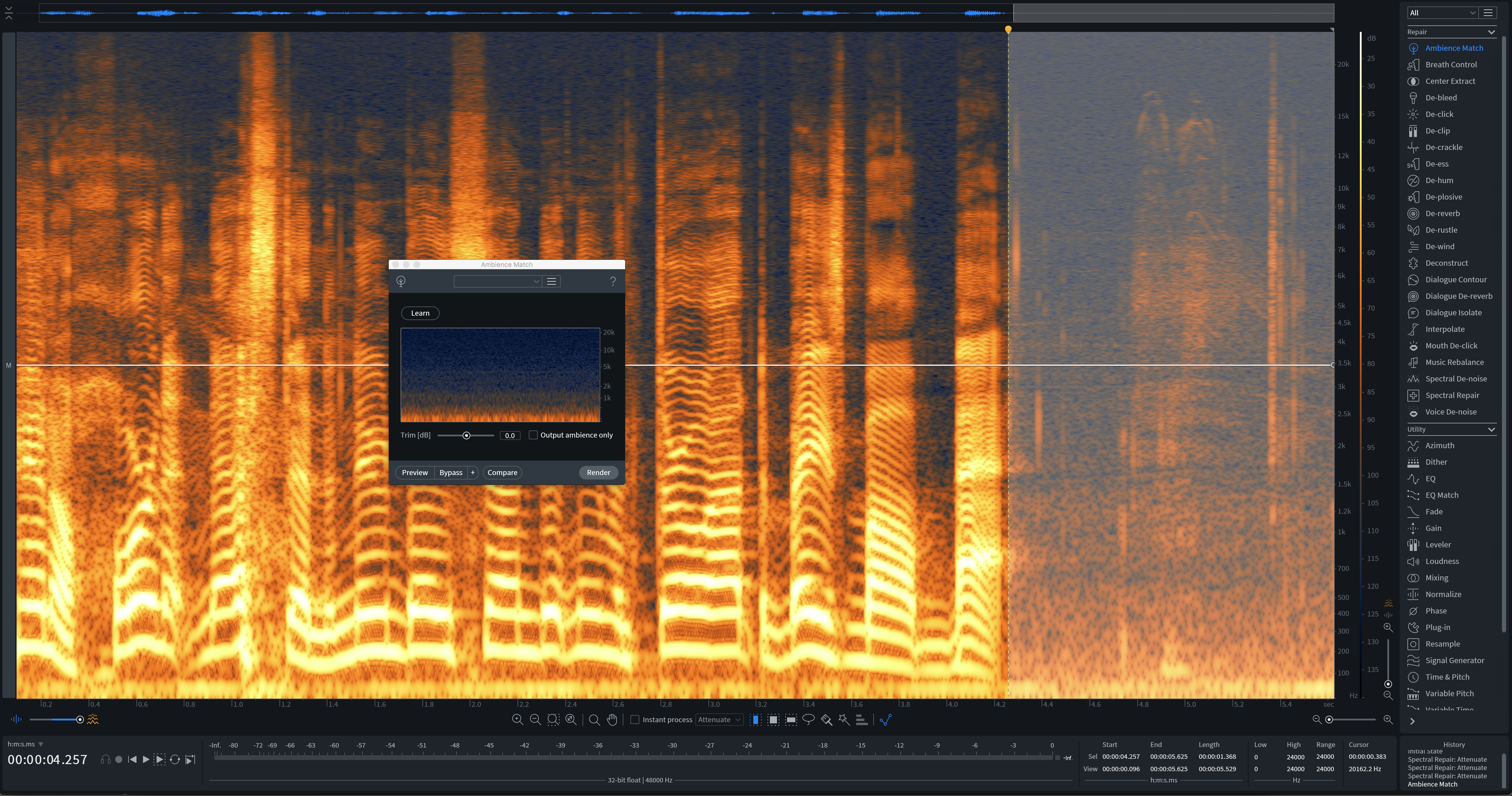Screen dimensions: 1512x796
Task: Click the zoom to selection tool
Action: 553,720
